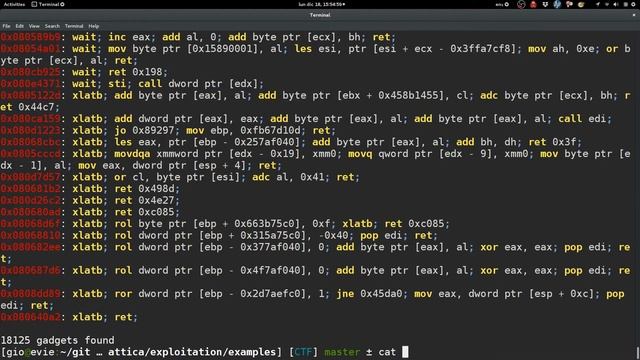Click the pink chat bubbles tray icon
Screen dimensions: 640x360
(569, 4)
